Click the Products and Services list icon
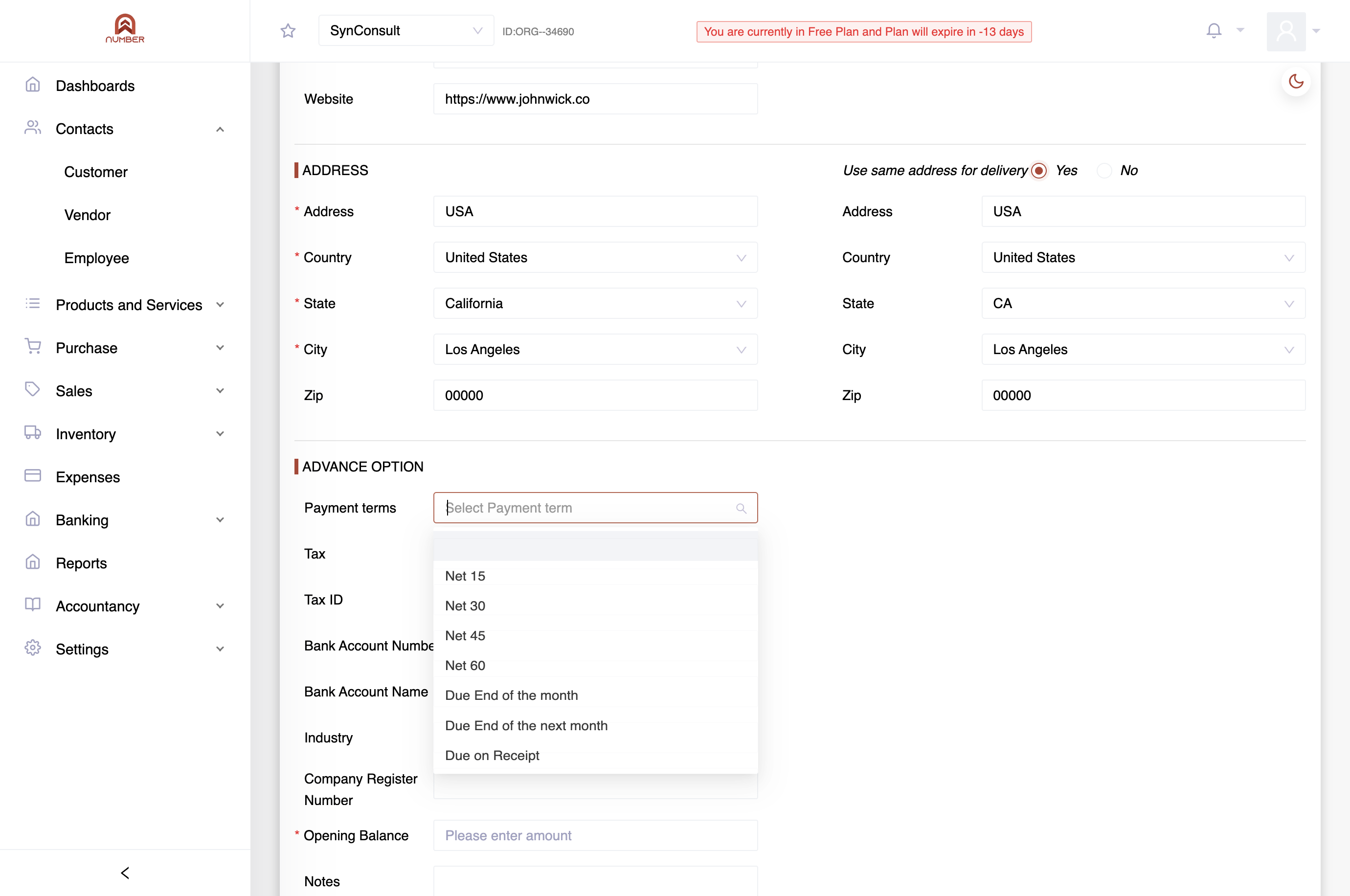 tap(33, 304)
